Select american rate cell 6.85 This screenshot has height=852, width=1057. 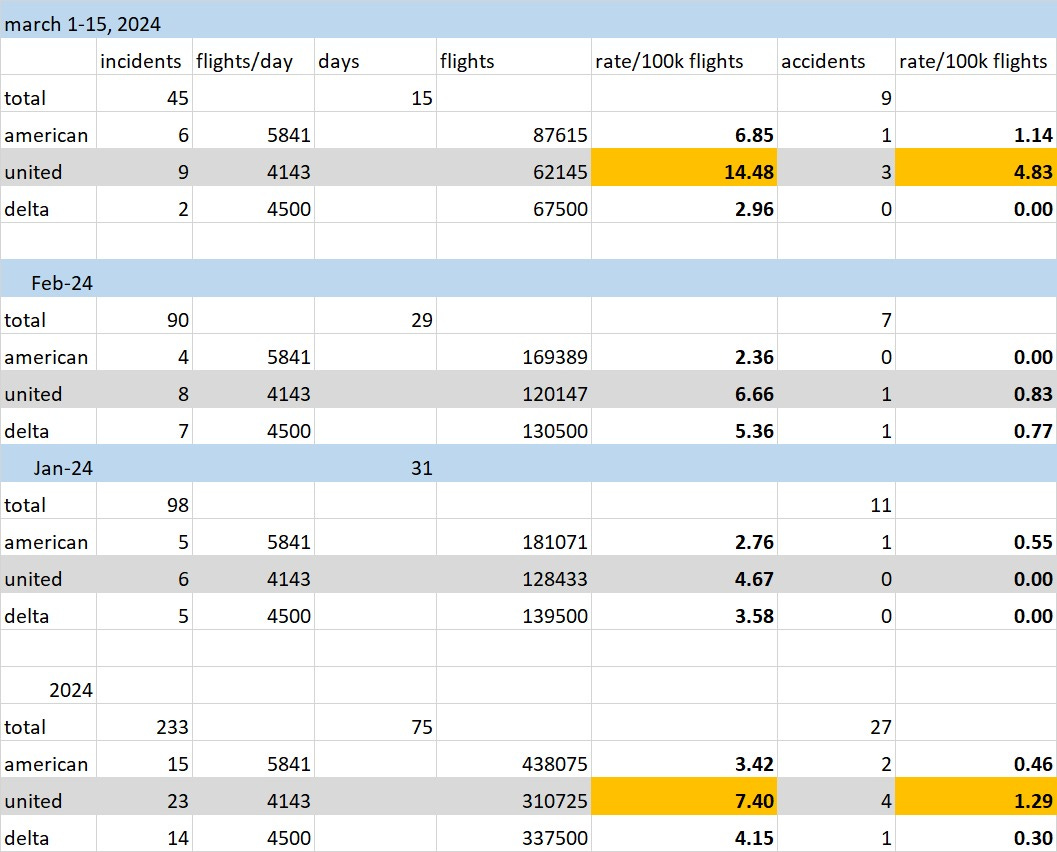tap(684, 131)
